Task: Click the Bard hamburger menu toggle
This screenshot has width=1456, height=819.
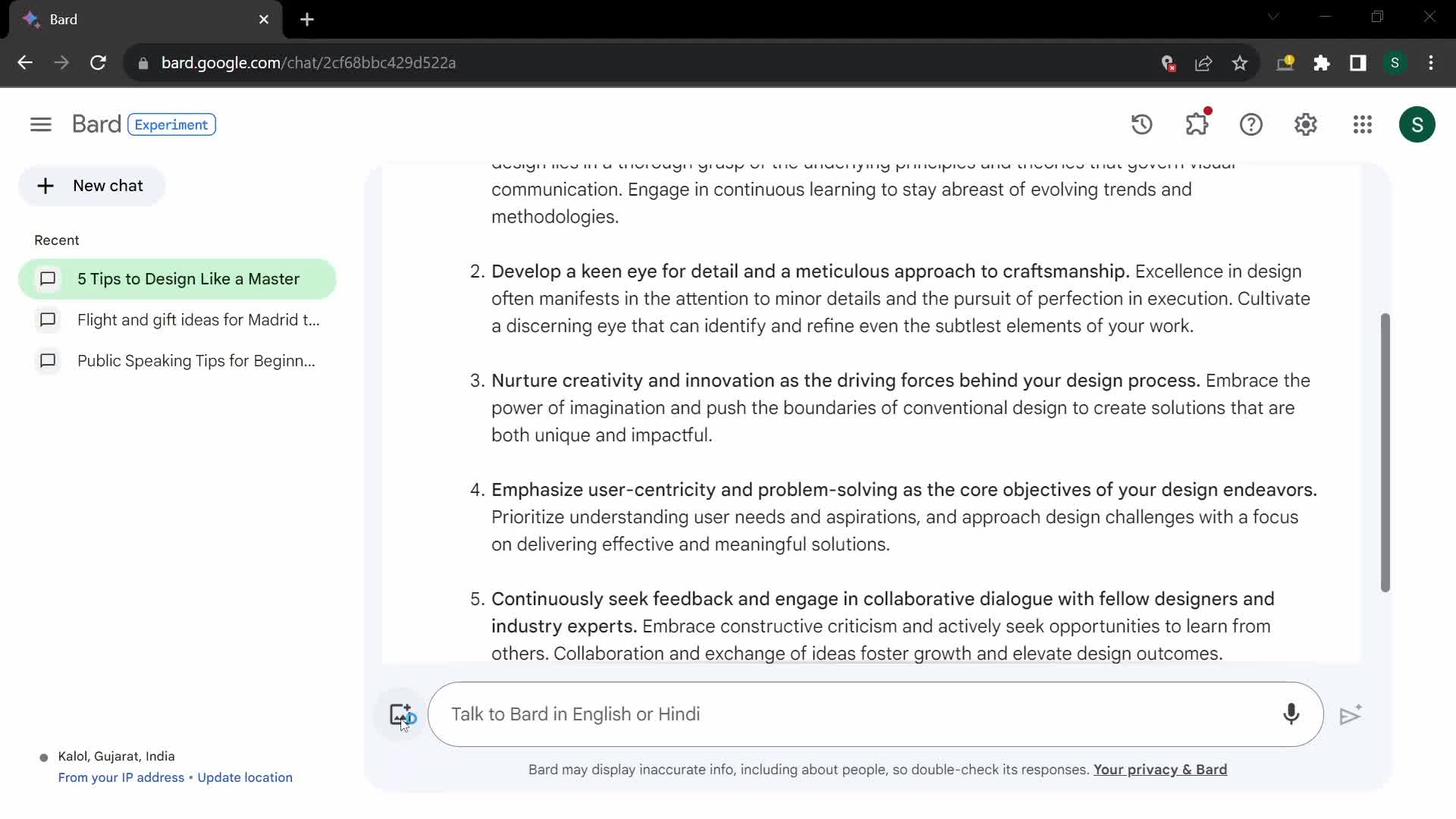Action: (x=40, y=124)
